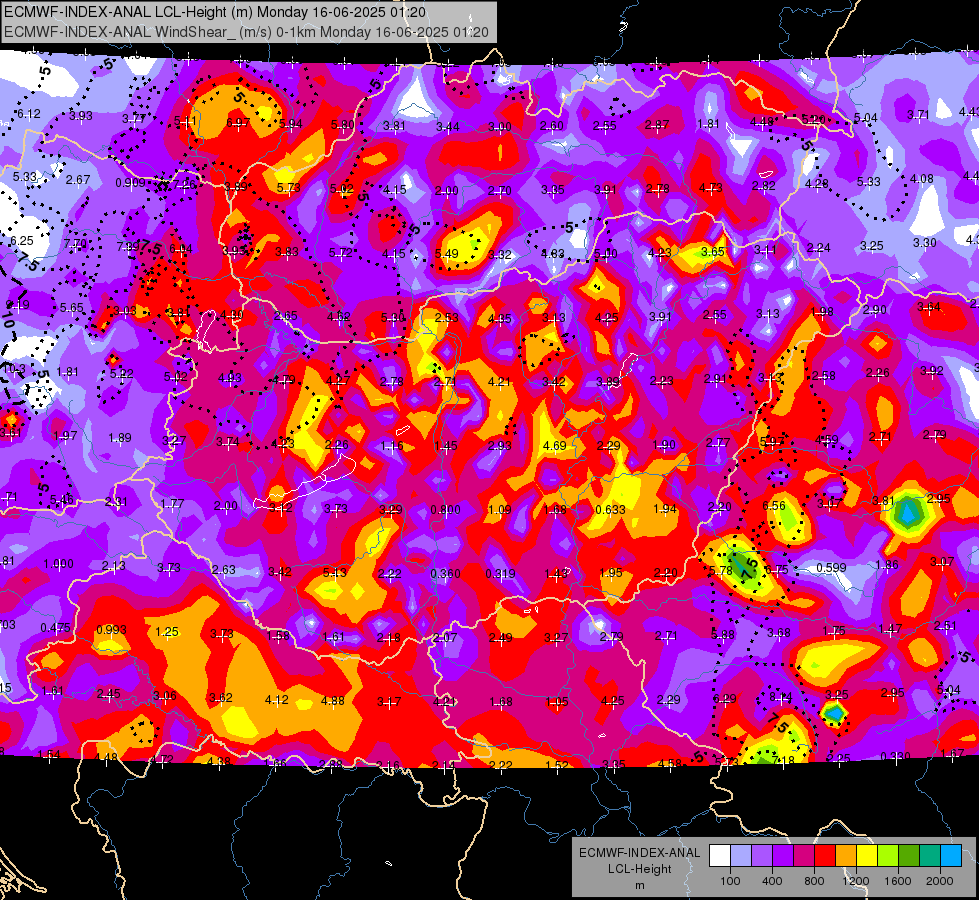Click the wind shear value 5.78
The image size is (979, 900).
coord(721,570)
